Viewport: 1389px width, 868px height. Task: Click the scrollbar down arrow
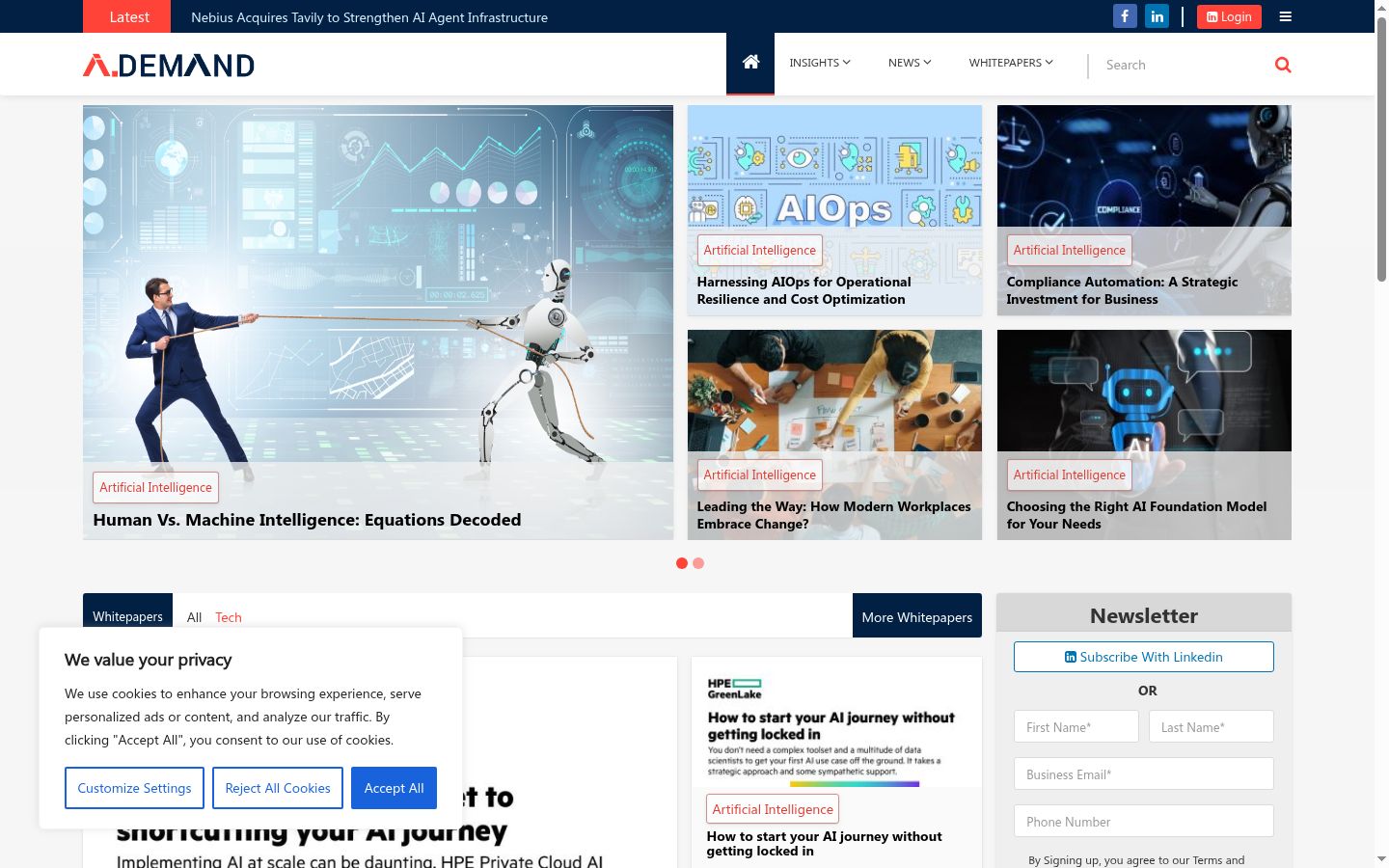pos(1381,858)
